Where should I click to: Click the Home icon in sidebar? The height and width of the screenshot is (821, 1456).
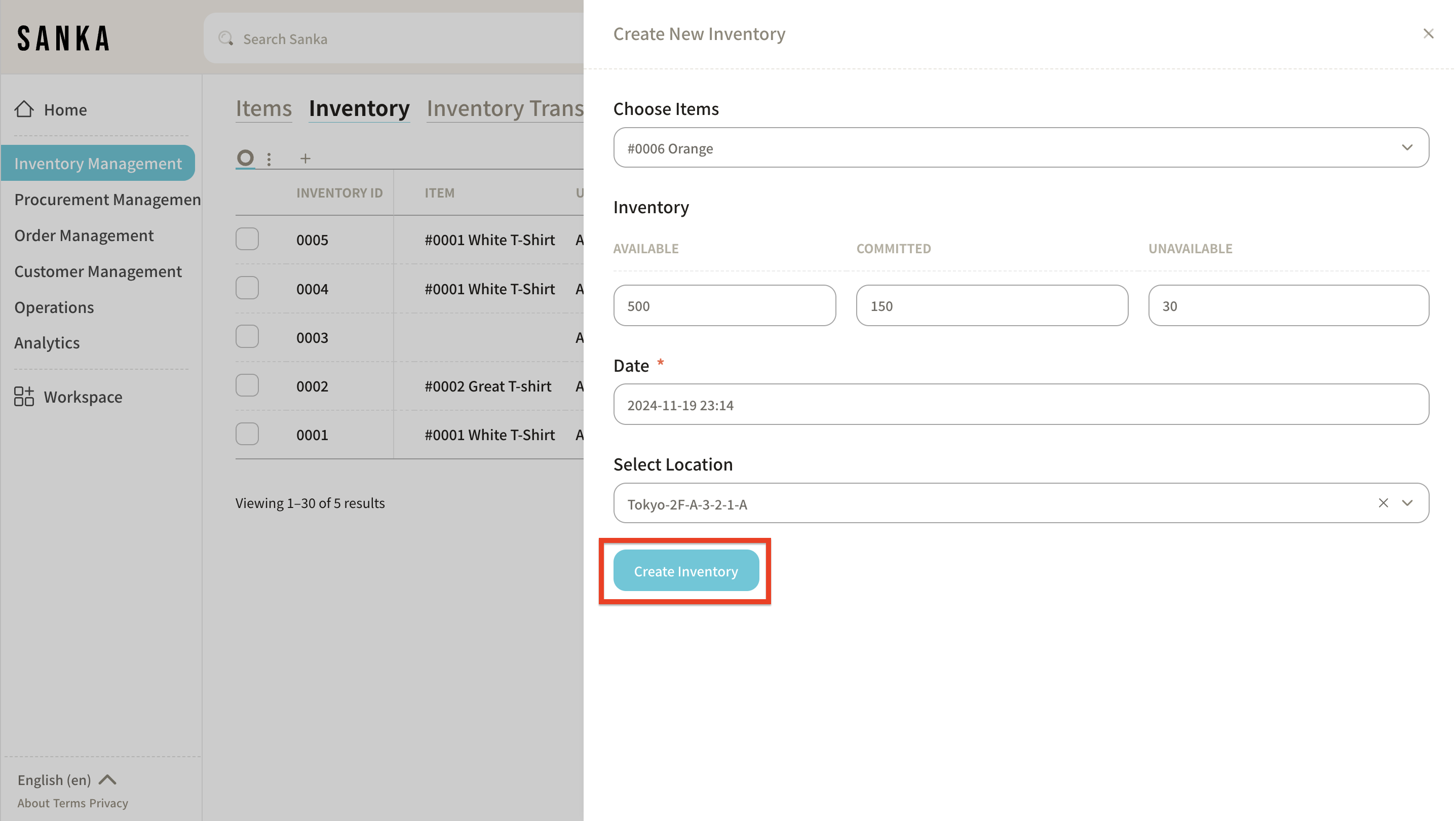click(x=24, y=109)
